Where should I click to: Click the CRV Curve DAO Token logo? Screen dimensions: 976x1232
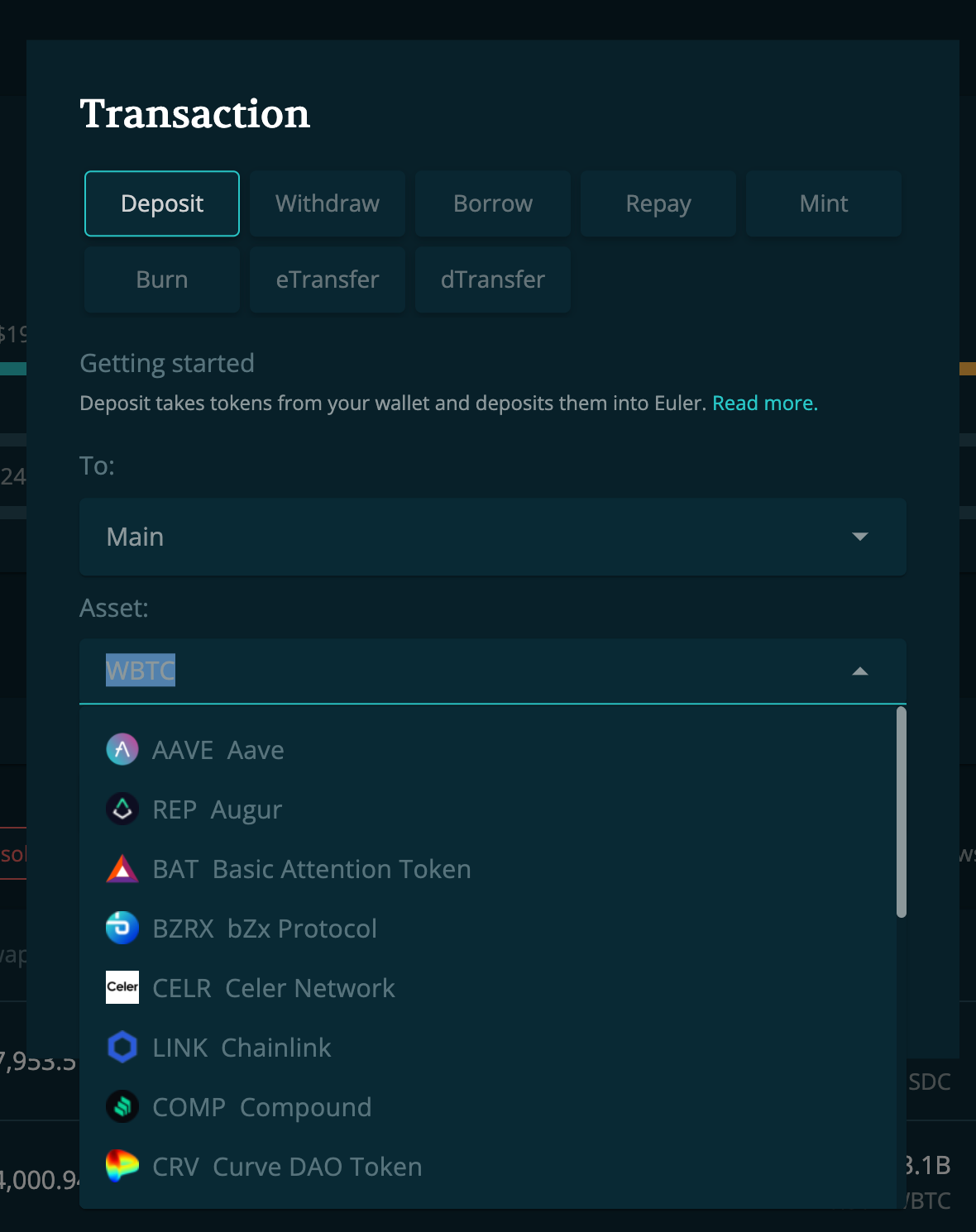tap(122, 1167)
